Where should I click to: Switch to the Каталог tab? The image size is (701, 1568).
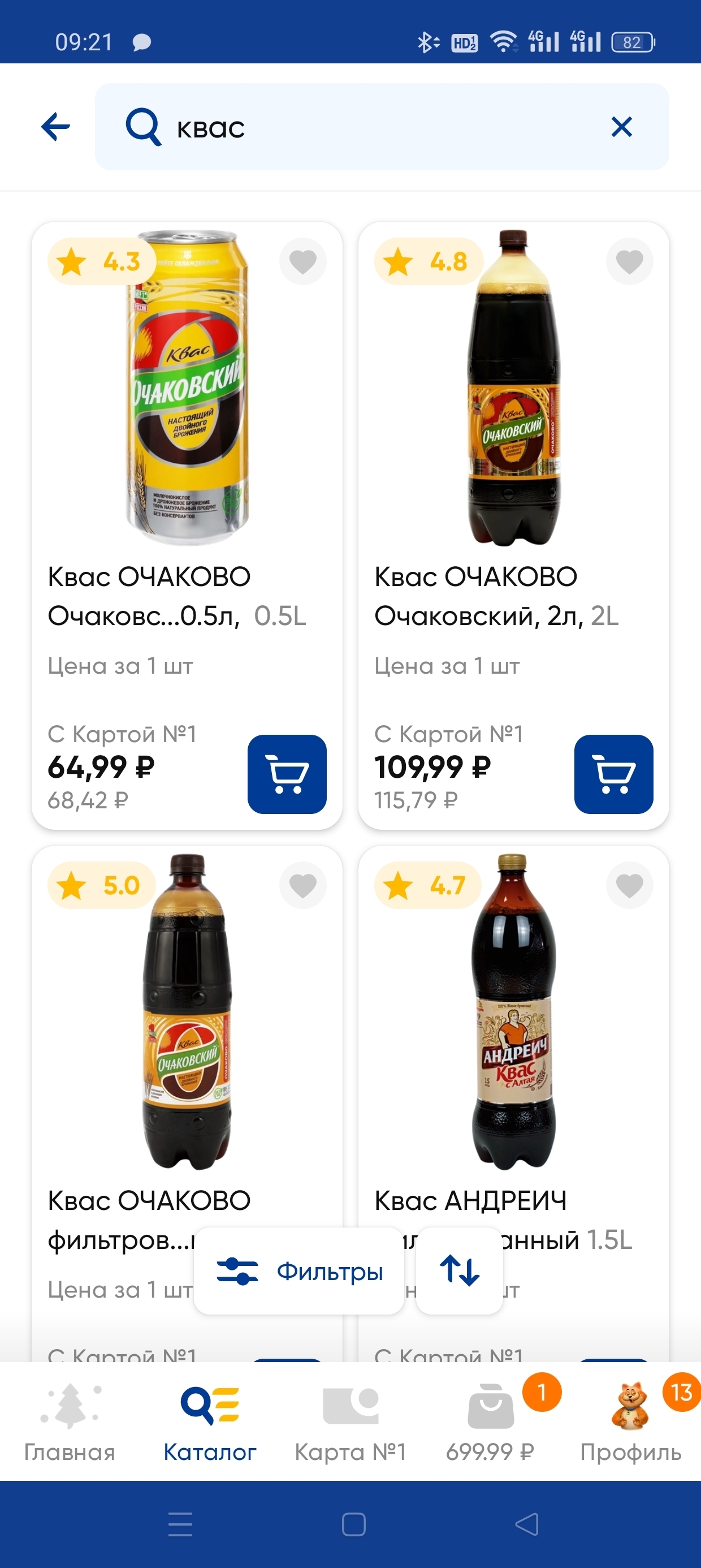[x=210, y=1422]
